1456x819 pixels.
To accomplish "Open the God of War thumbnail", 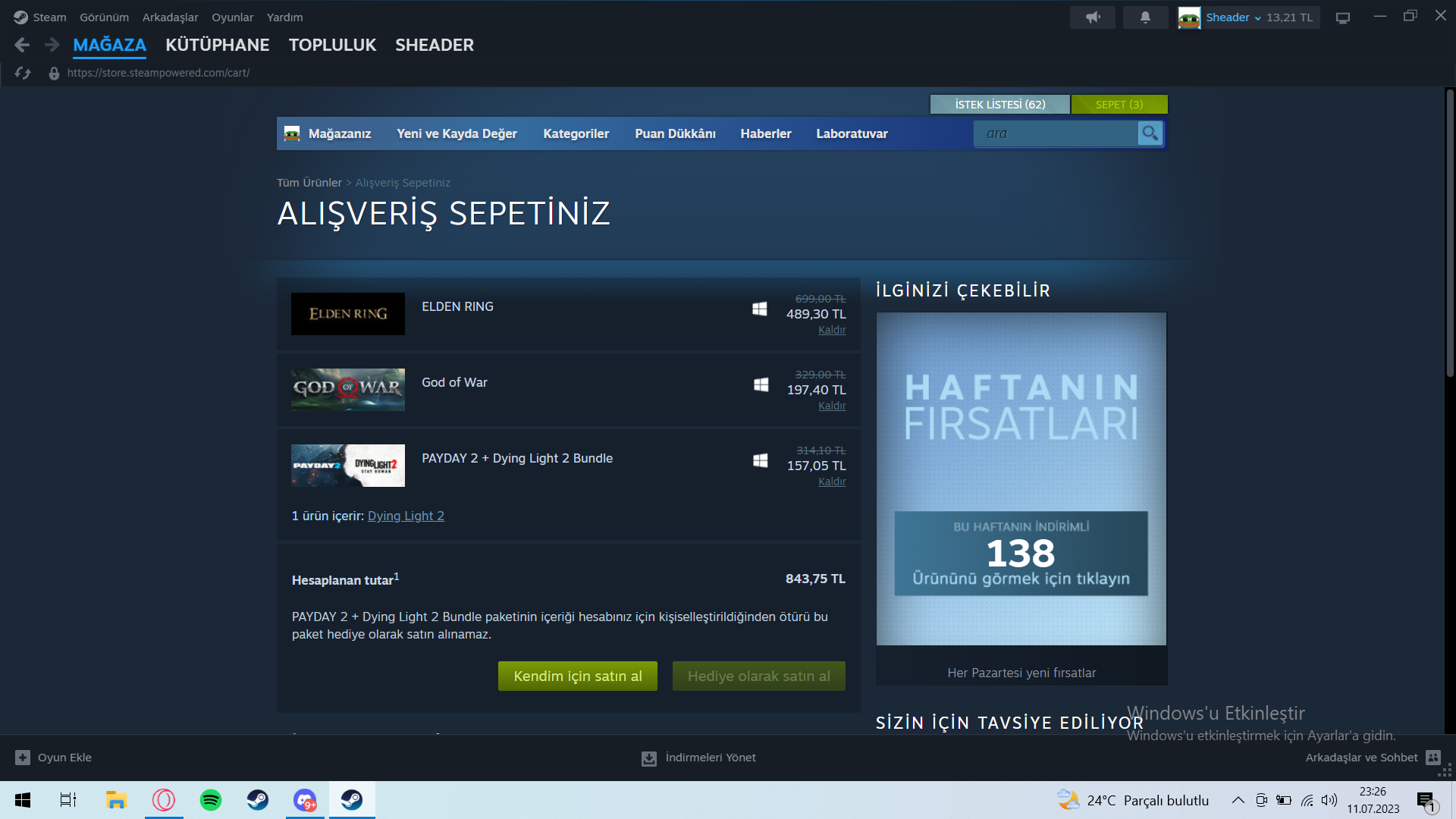I will [348, 389].
